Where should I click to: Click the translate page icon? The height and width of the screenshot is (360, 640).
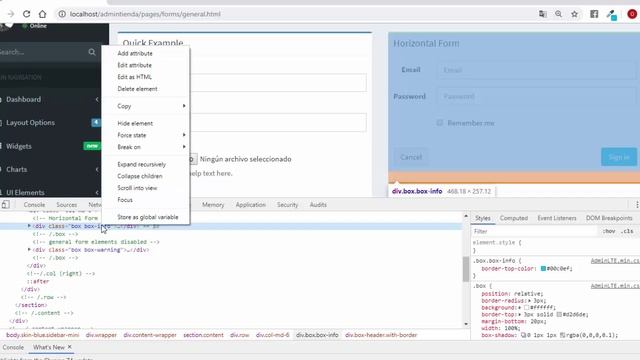pos(542,14)
